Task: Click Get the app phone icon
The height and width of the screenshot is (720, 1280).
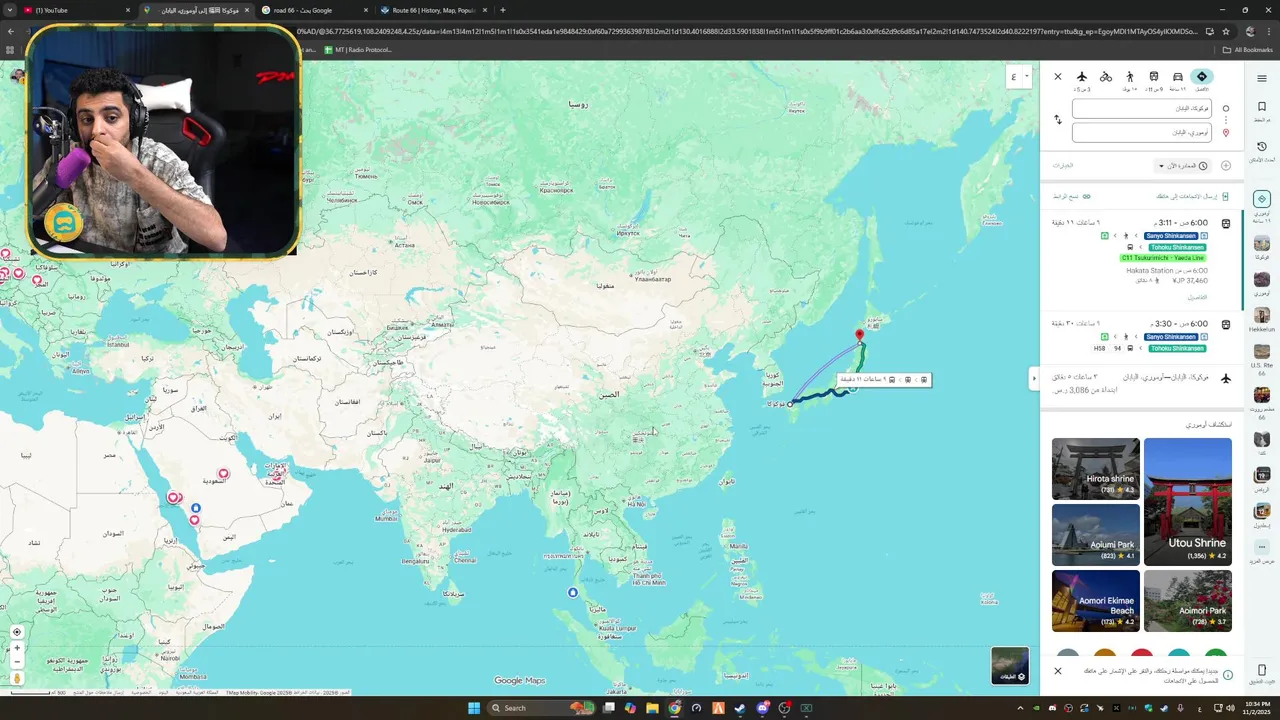Action: coord(1262,670)
